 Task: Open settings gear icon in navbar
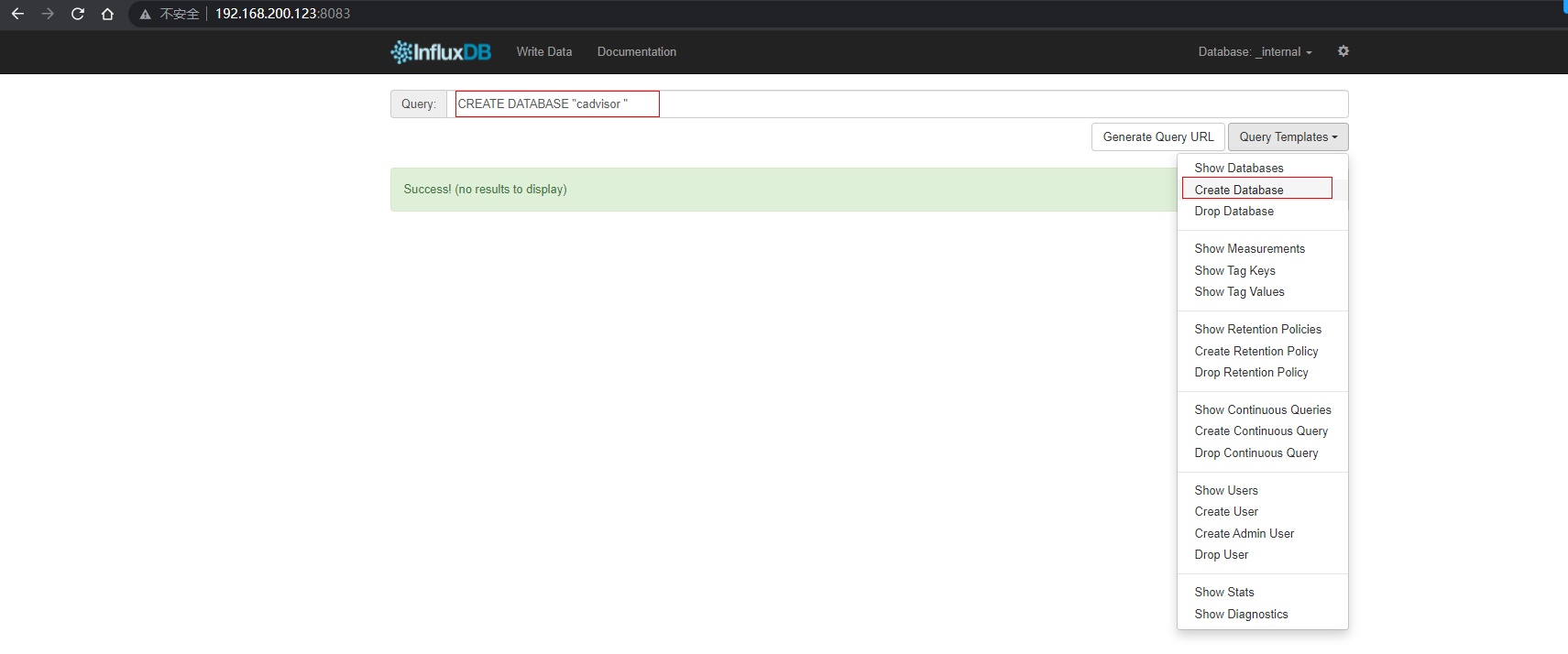1343,51
